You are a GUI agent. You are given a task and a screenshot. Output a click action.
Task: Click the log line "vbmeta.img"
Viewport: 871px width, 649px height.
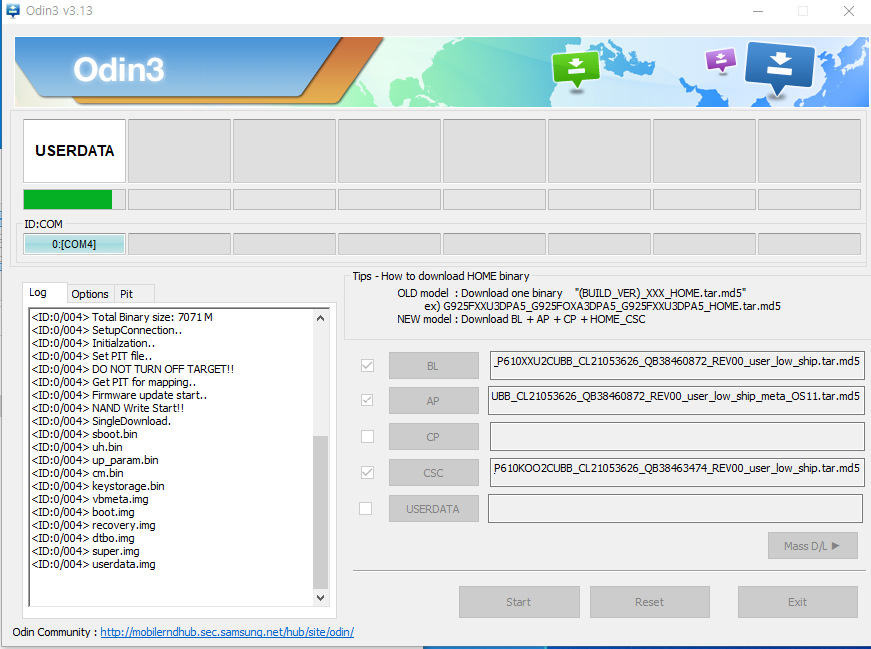tap(90, 499)
